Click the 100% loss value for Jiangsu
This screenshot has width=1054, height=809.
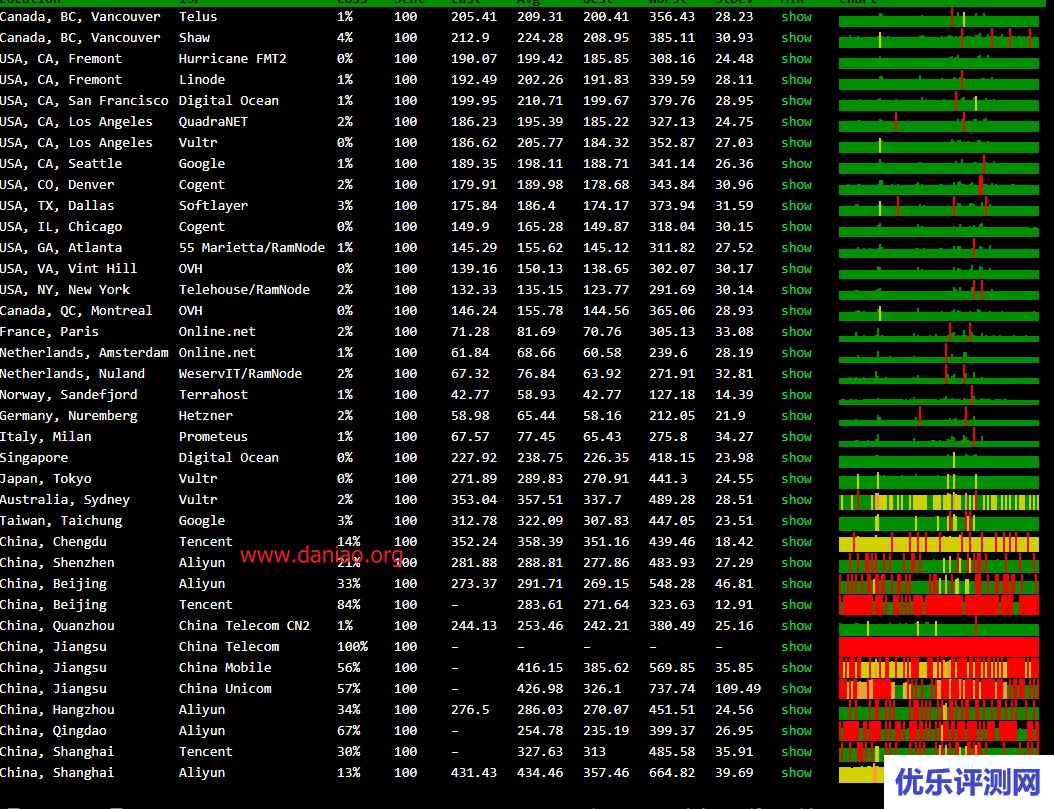pos(352,646)
